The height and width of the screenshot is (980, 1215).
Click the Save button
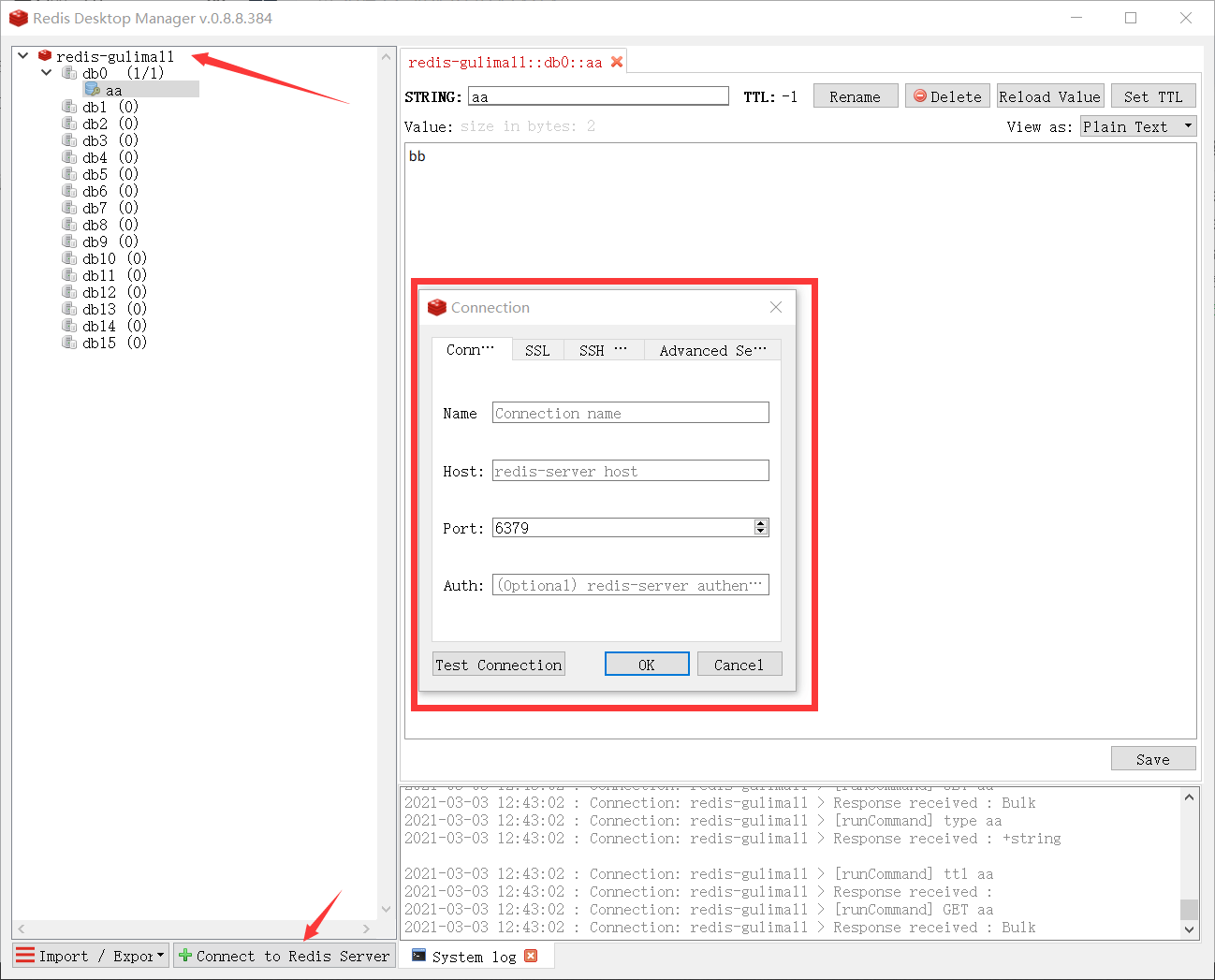pos(1153,759)
